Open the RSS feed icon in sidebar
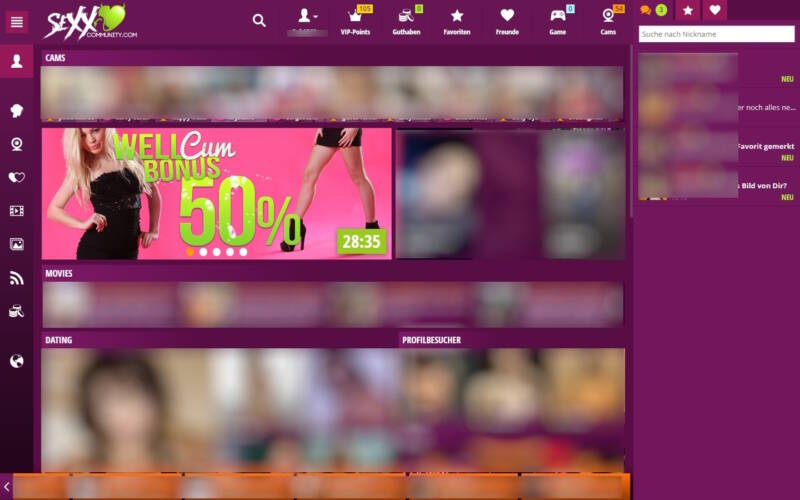 point(17,278)
